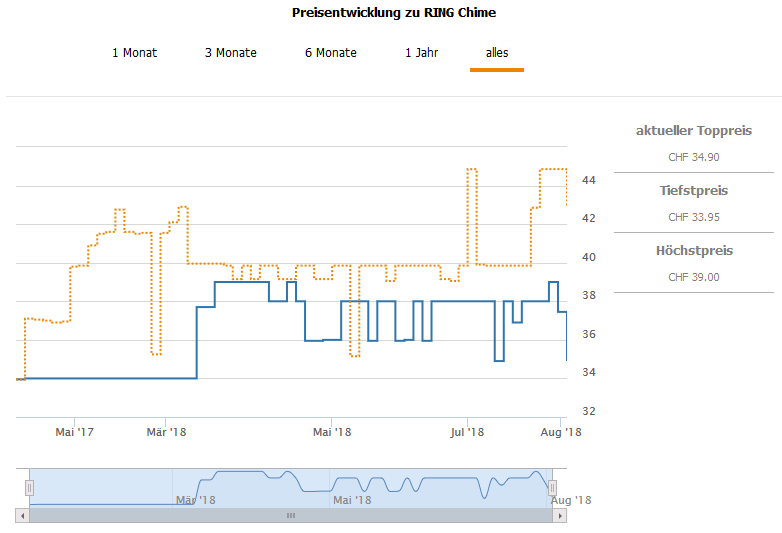Select the 1 Monat time range

tap(134, 53)
